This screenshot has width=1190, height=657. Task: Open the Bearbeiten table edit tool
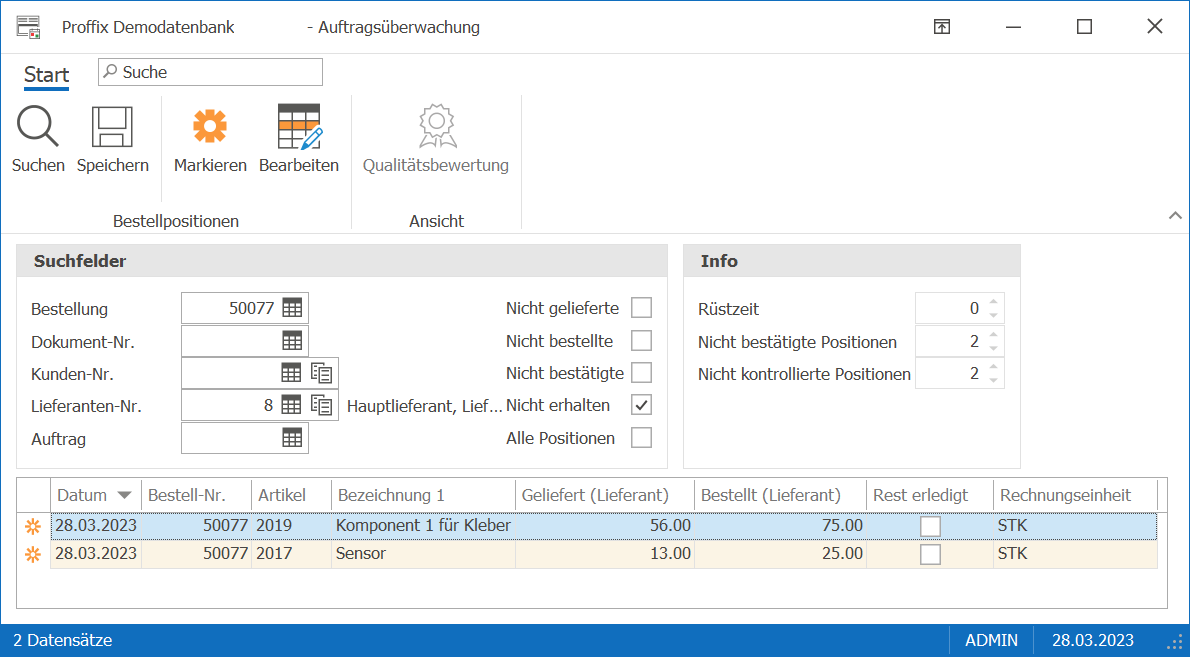tap(300, 126)
